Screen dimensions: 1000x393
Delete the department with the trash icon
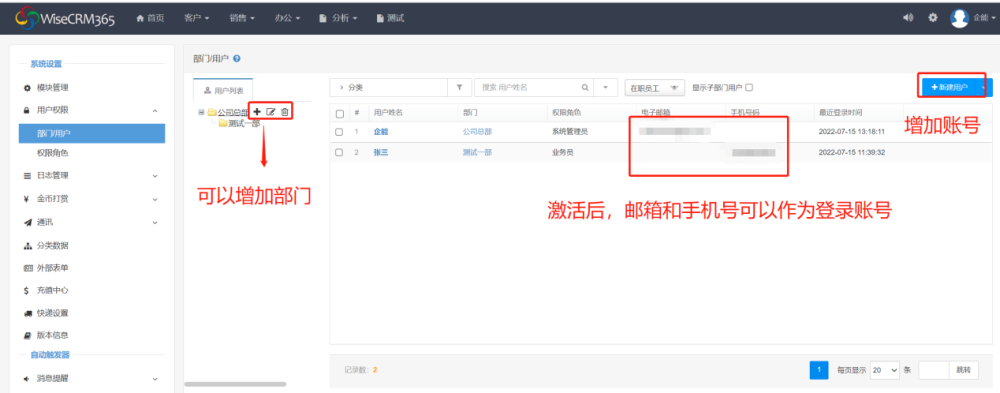pyautogui.click(x=284, y=112)
